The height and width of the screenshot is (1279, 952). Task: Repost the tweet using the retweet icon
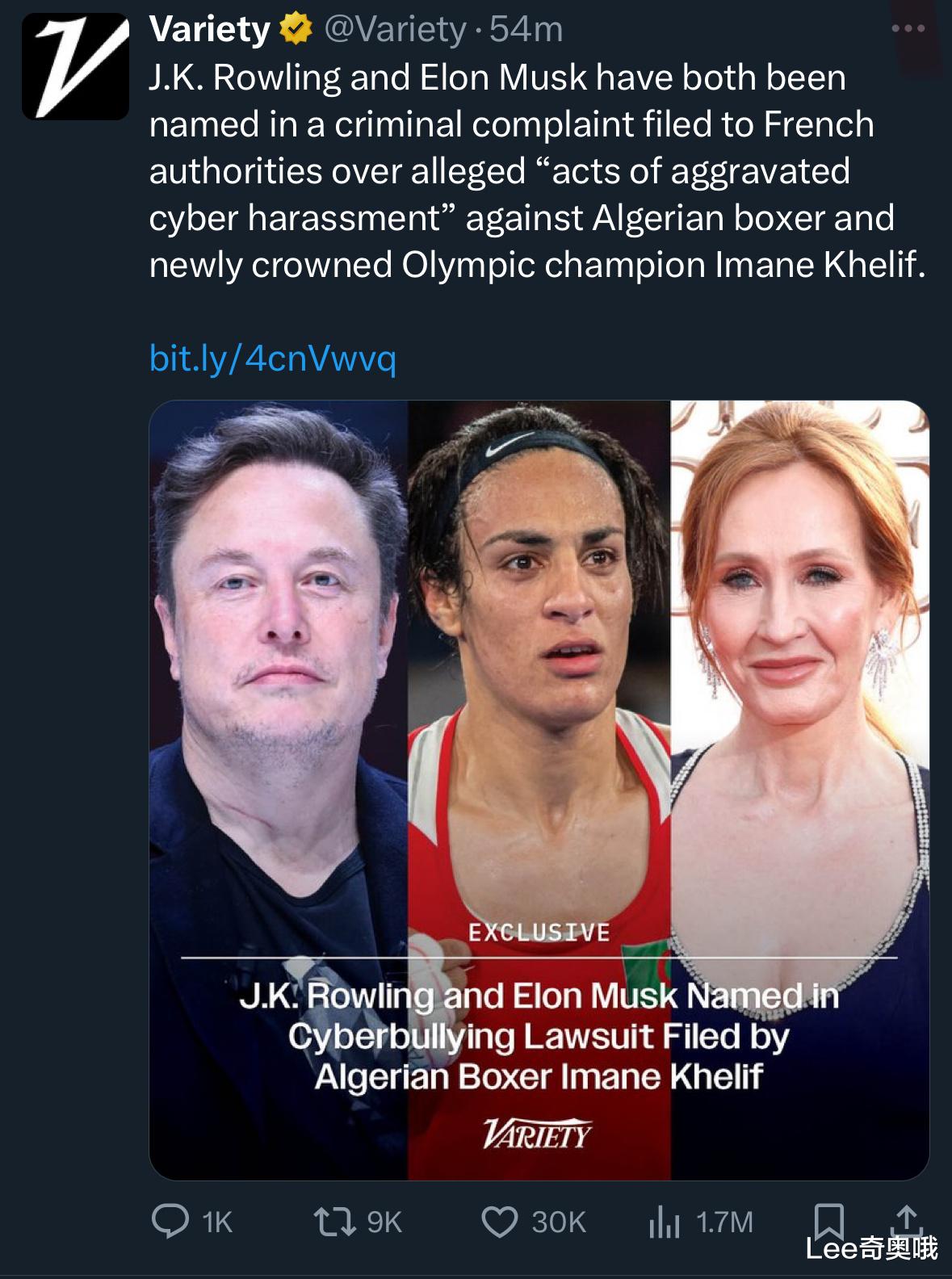coord(334,1222)
